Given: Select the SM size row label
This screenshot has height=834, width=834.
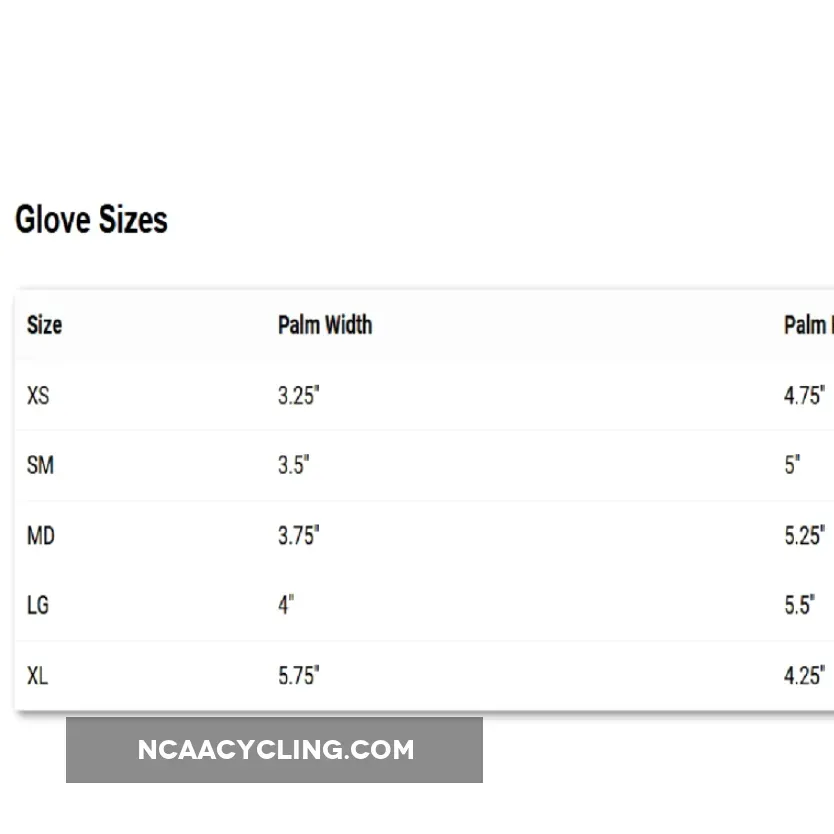Looking at the screenshot, I should pyautogui.click(x=40, y=465).
